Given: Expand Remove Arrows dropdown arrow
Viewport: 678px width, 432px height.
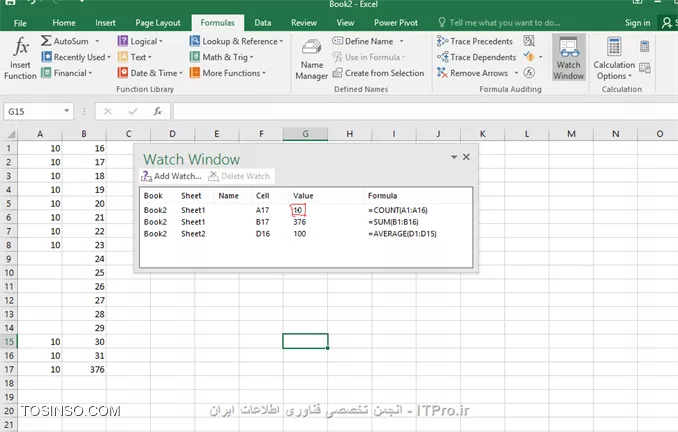Looking at the screenshot, I should [x=516, y=73].
